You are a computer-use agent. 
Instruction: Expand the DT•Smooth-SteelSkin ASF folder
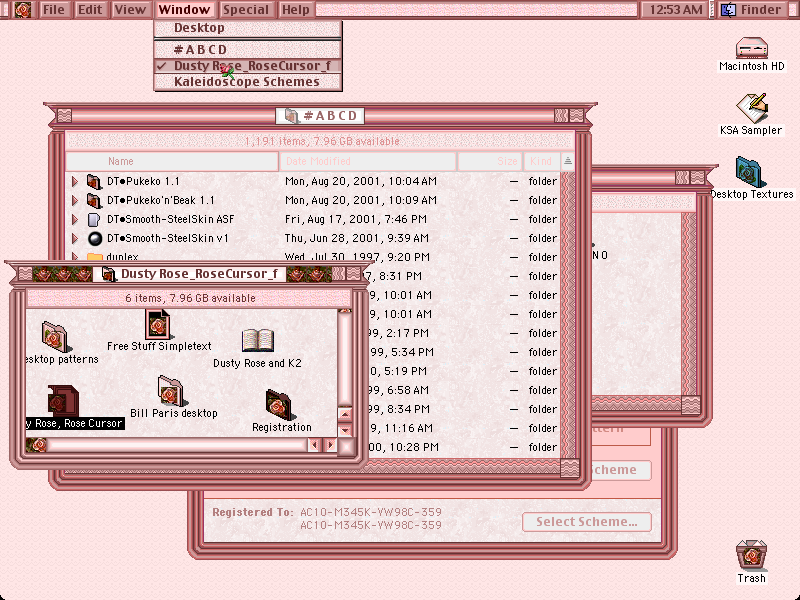point(74,219)
